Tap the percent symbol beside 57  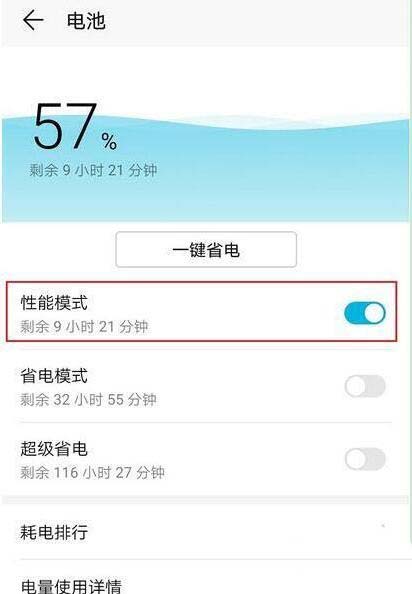109,141
